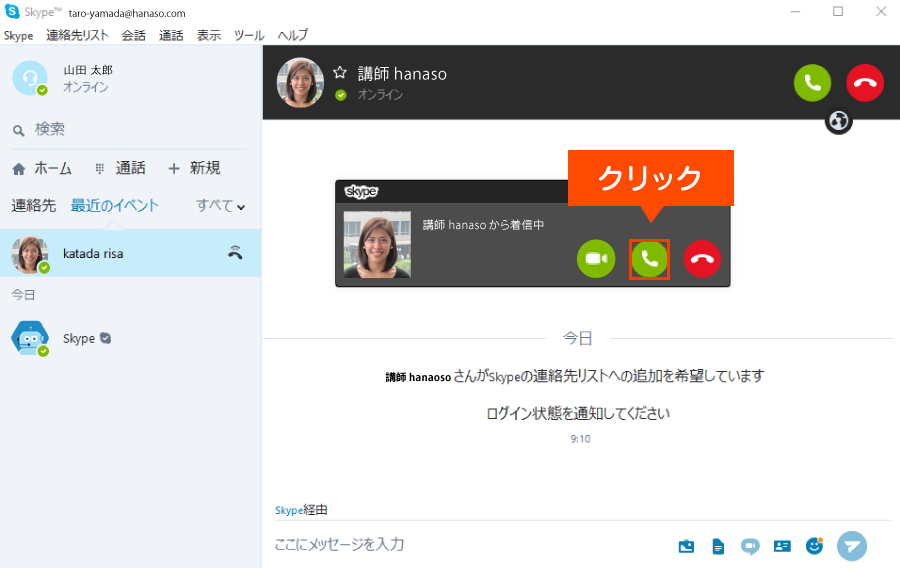900x568 pixels.
Task: Click the 9:10 message timestamp
Action: 580,439
